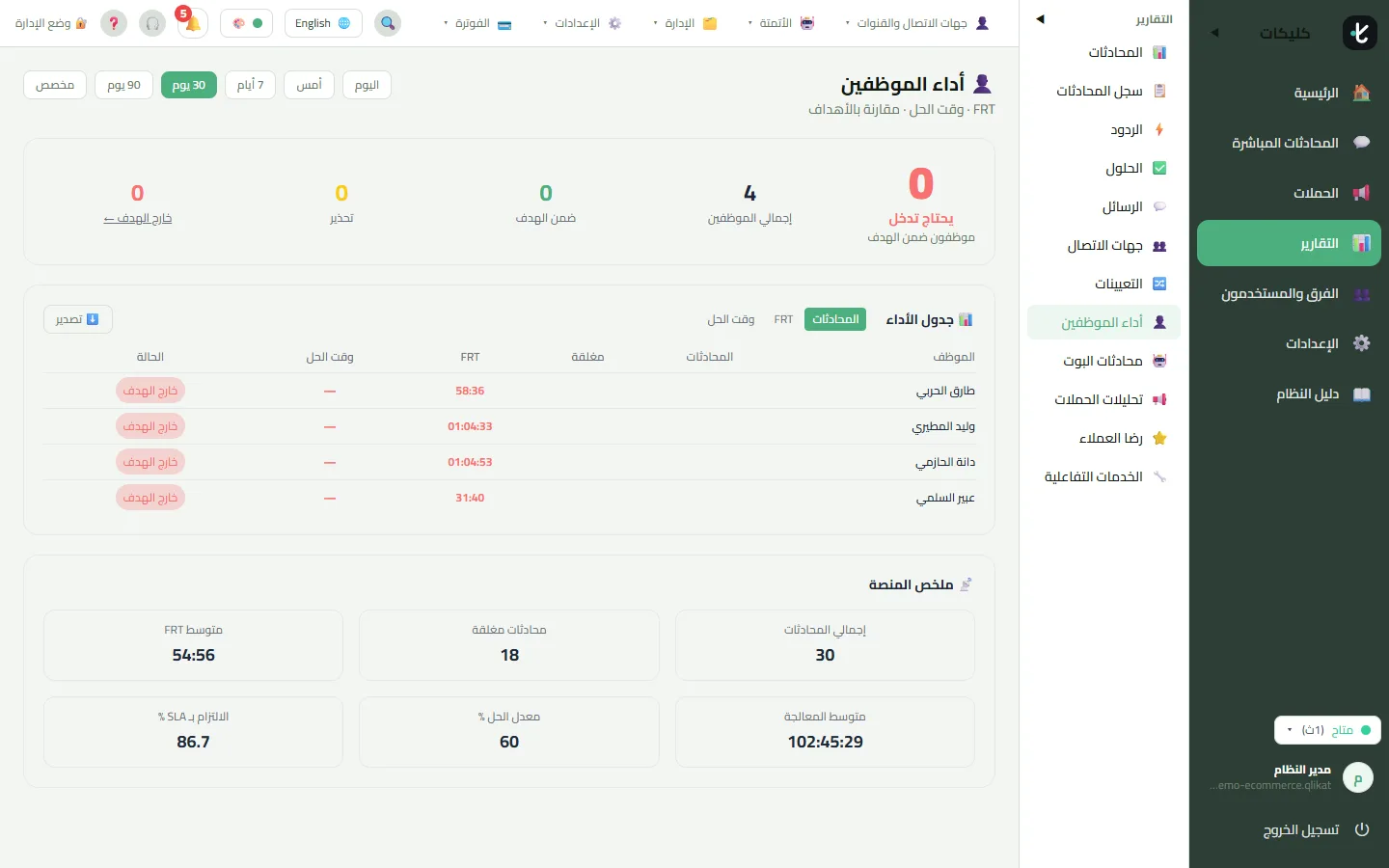The image size is (1389, 868).
Task: Open the search magnifier in the top bar
Action: click(x=388, y=23)
